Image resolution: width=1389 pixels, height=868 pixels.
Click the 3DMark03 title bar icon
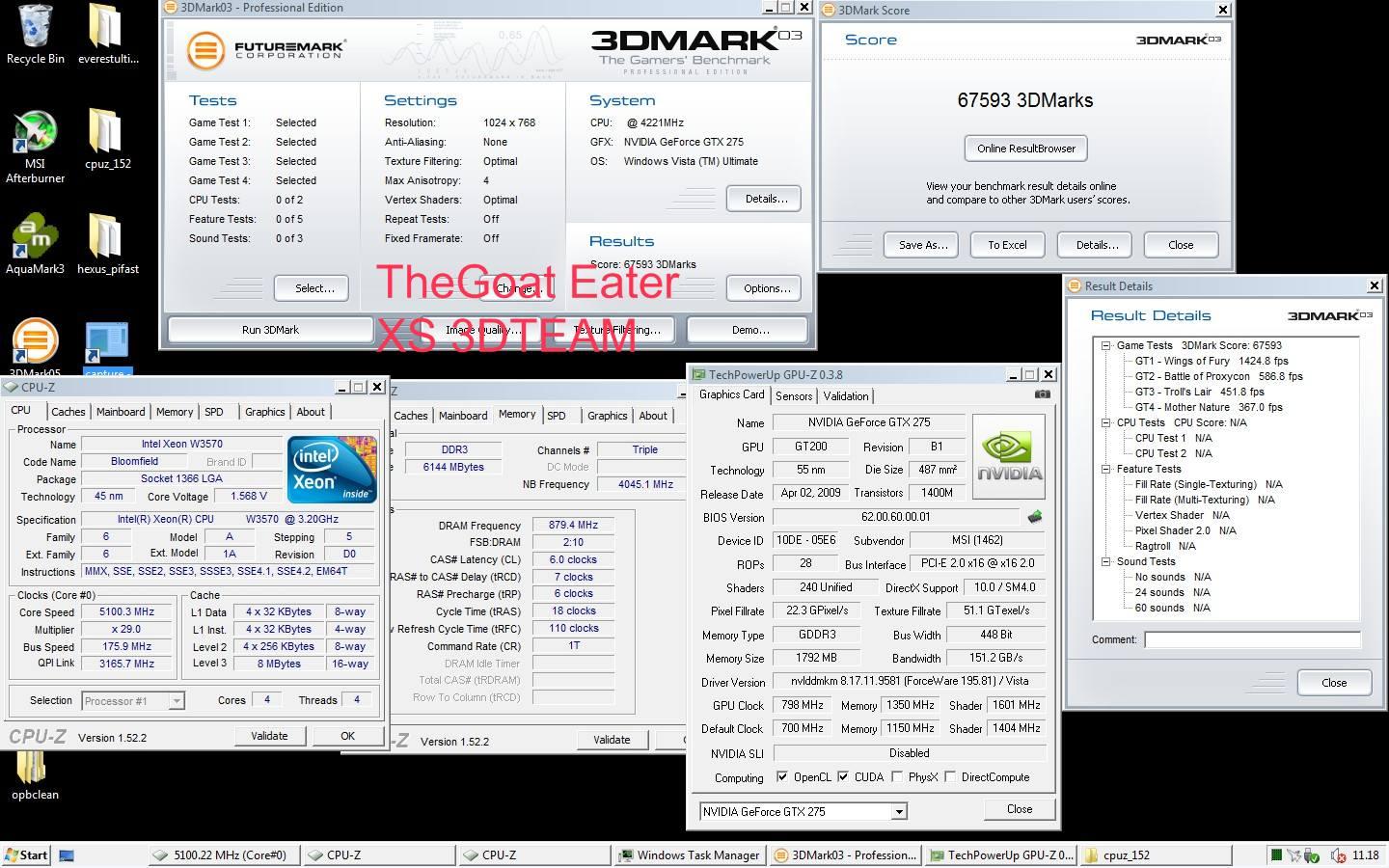pyautogui.click(x=171, y=8)
